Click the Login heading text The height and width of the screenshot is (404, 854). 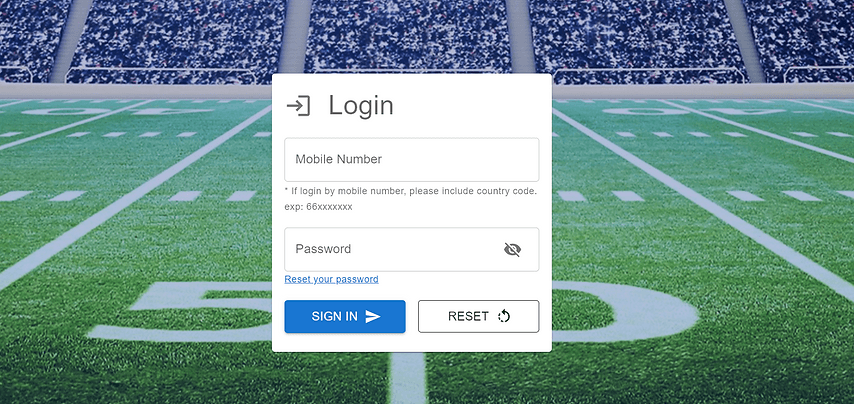(x=361, y=106)
